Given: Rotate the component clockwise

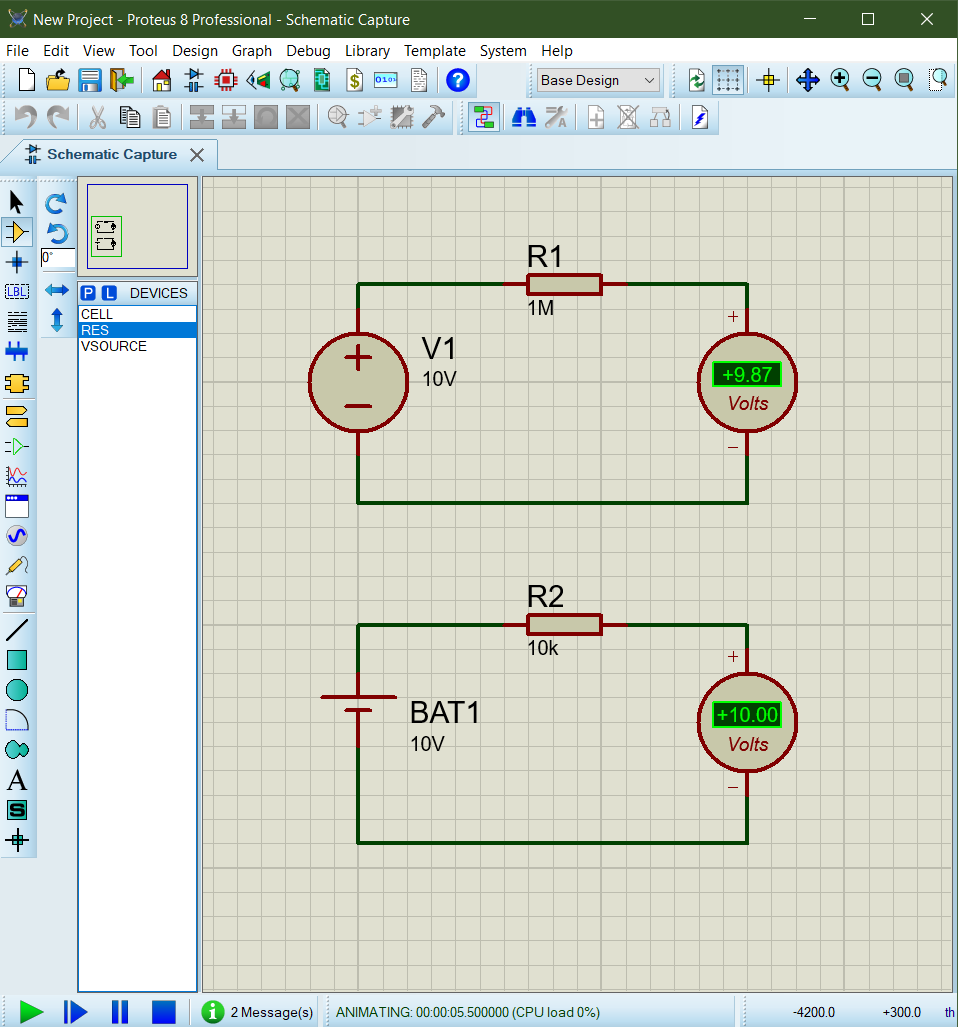Looking at the screenshot, I should pos(56,203).
